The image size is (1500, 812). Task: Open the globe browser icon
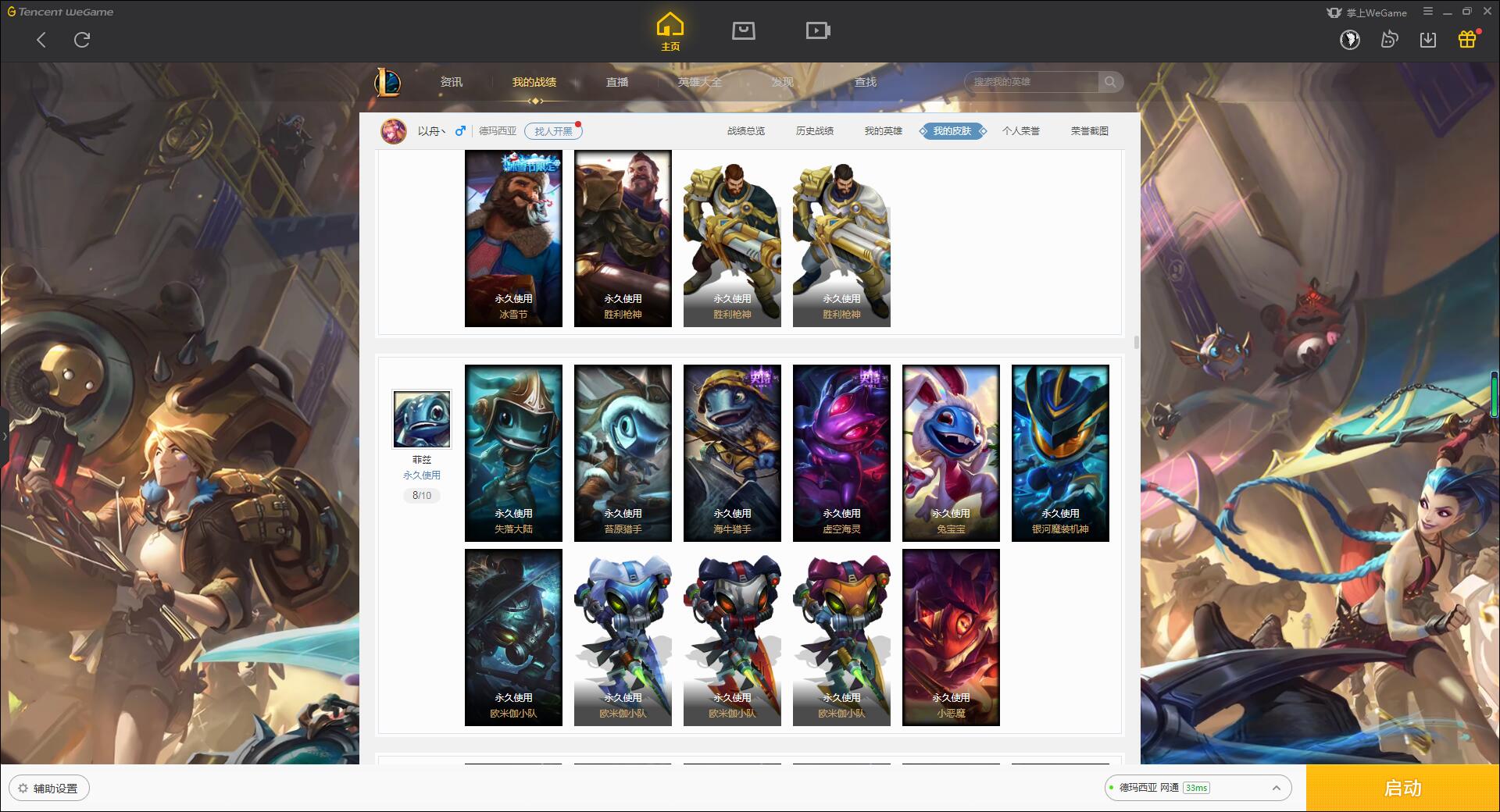click(1349, 39)
